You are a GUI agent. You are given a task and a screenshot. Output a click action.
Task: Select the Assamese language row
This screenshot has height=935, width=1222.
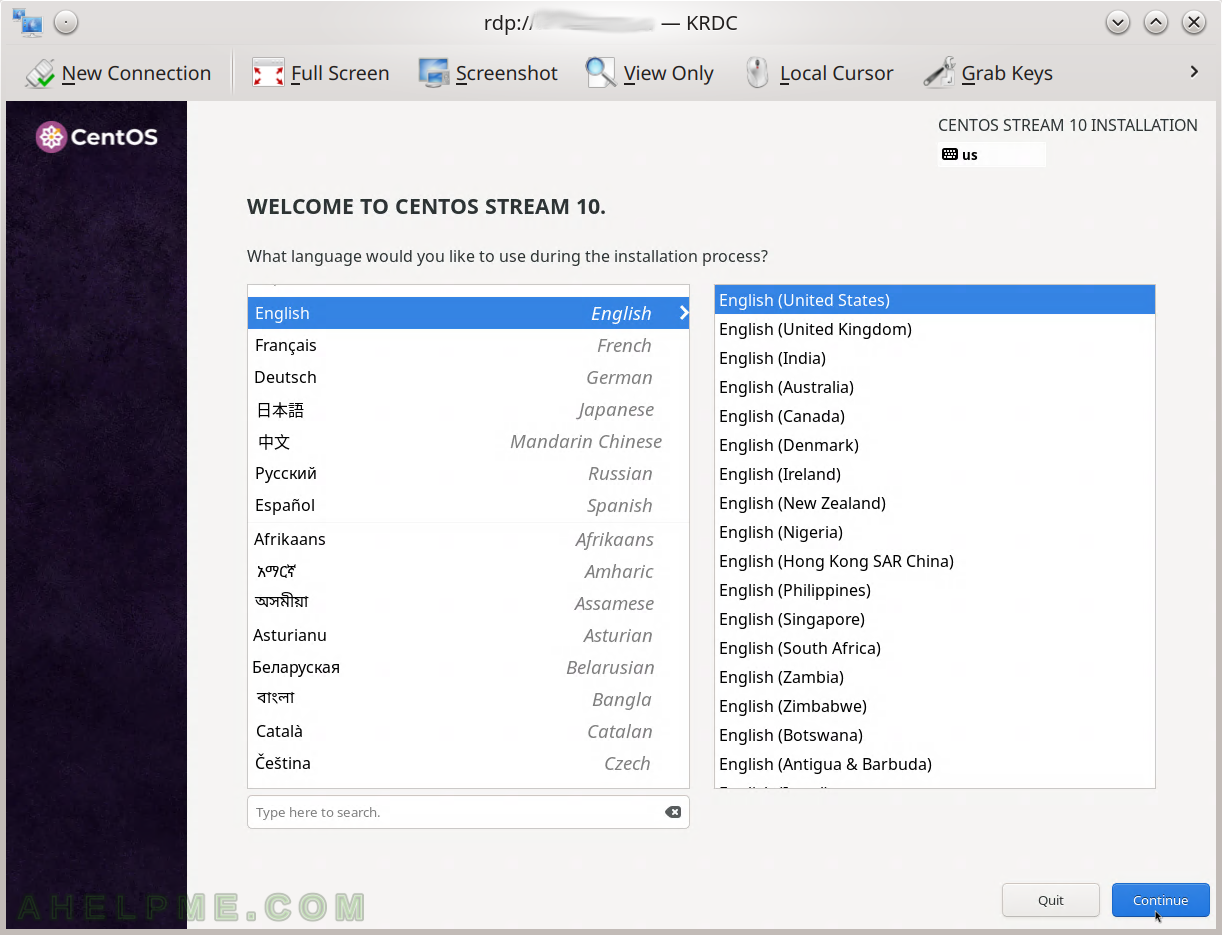tap(468, 603)
